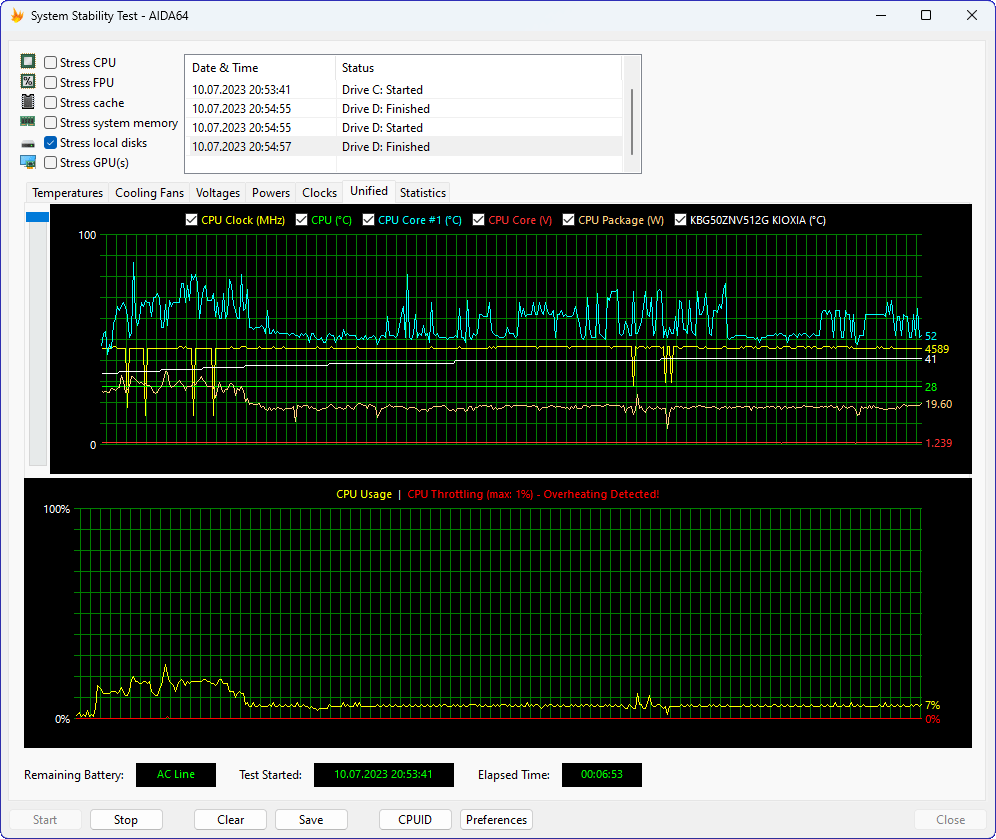Select the Statistics tab
This screenshot has height=839, width=996.
[422, 192]
